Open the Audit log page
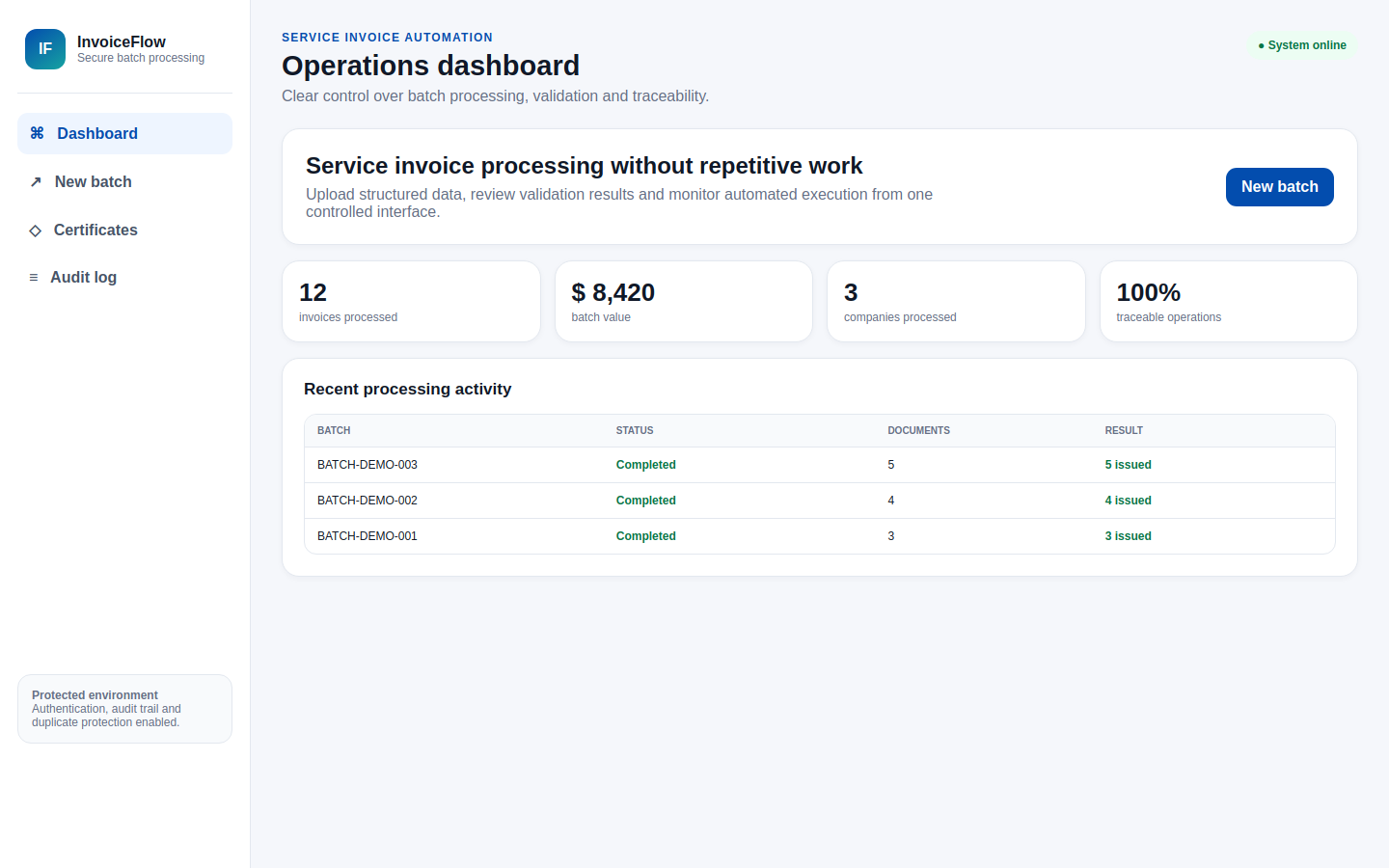This screenshot has width=1389, height=868. (x=124, y=278)
